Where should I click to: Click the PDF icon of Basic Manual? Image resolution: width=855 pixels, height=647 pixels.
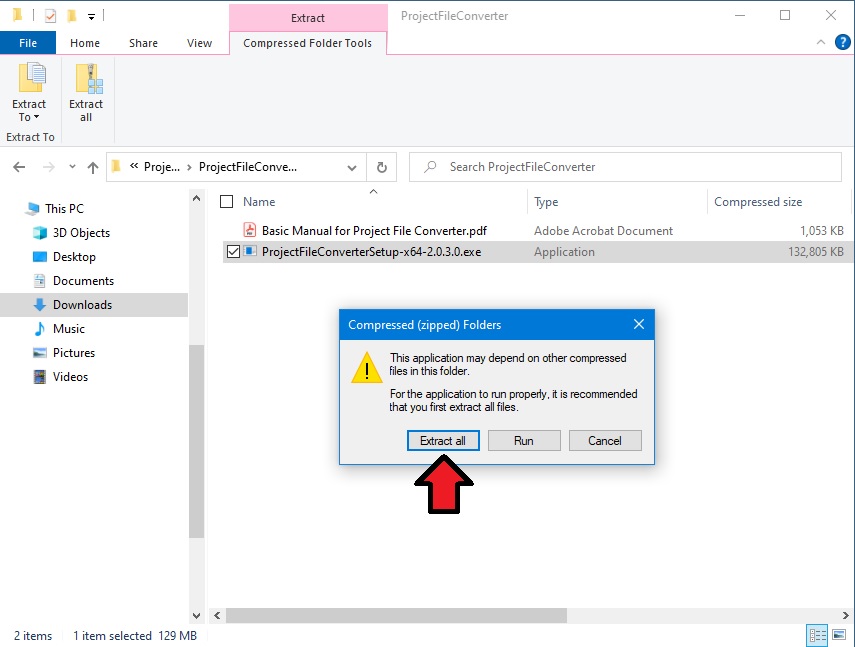click(250, 230)
